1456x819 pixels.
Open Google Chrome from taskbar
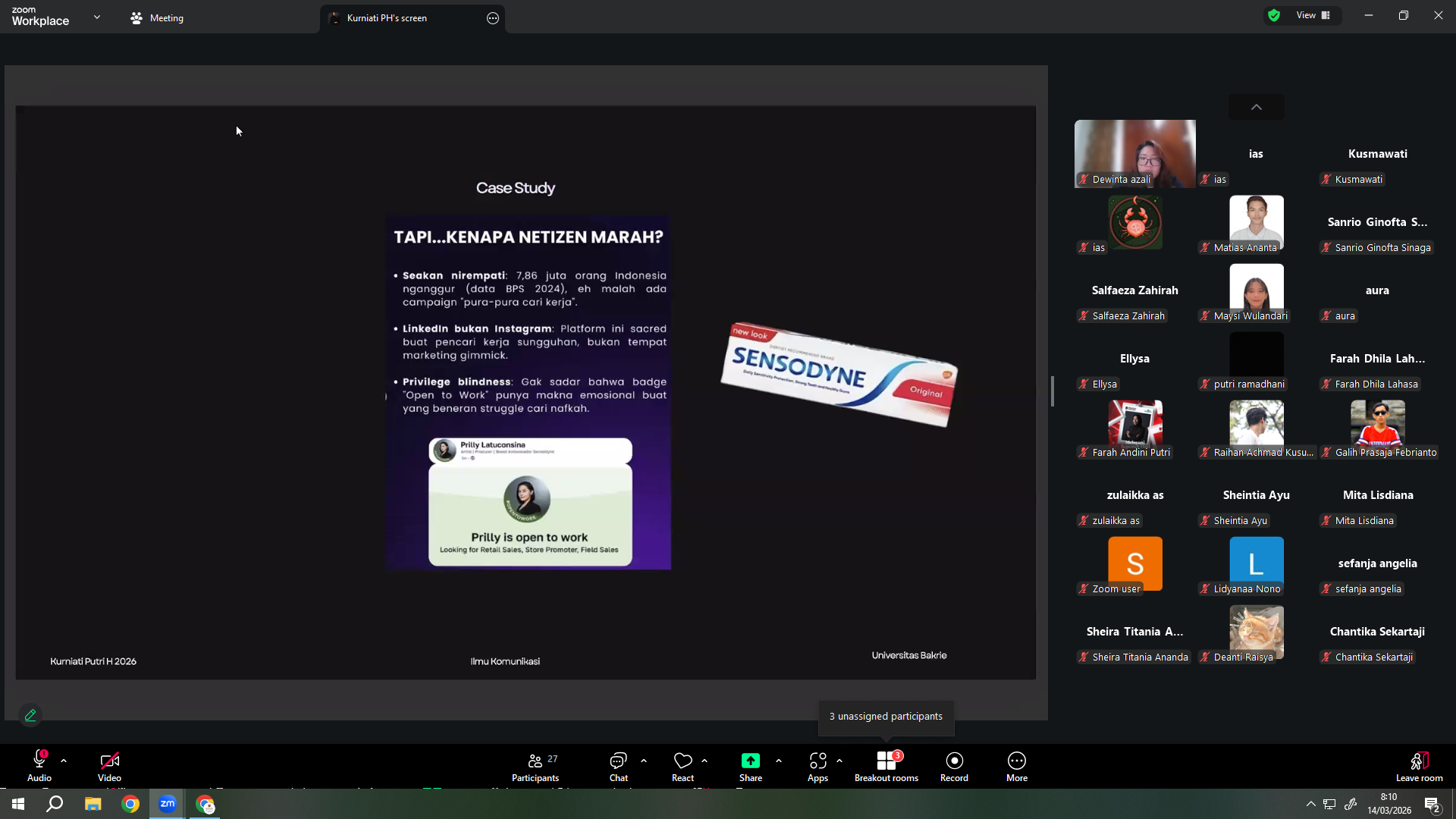130,804
